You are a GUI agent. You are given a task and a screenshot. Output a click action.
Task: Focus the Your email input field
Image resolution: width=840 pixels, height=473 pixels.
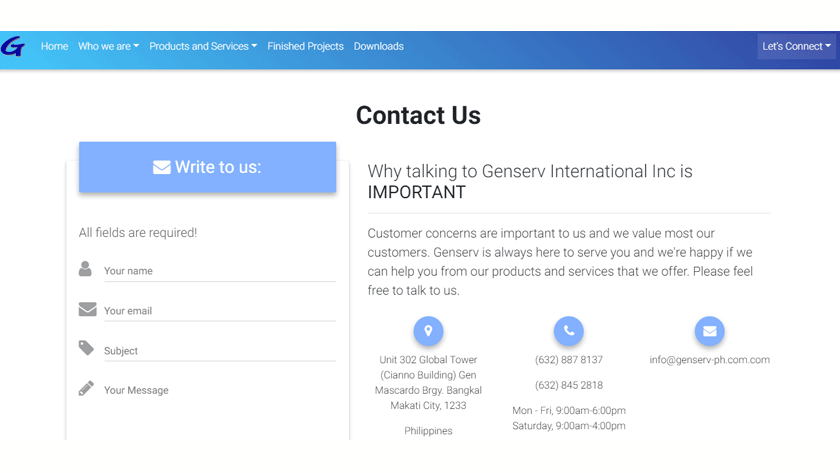click(x=218, y=311)
